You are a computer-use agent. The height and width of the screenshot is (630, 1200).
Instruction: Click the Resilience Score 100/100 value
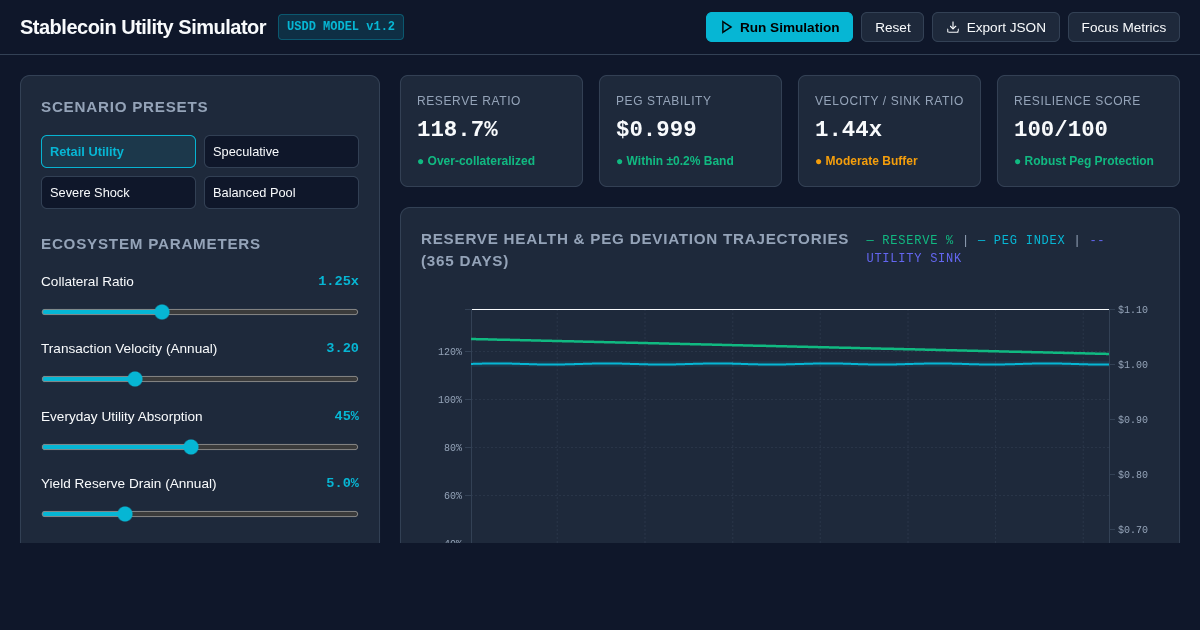pos(1061,130)
